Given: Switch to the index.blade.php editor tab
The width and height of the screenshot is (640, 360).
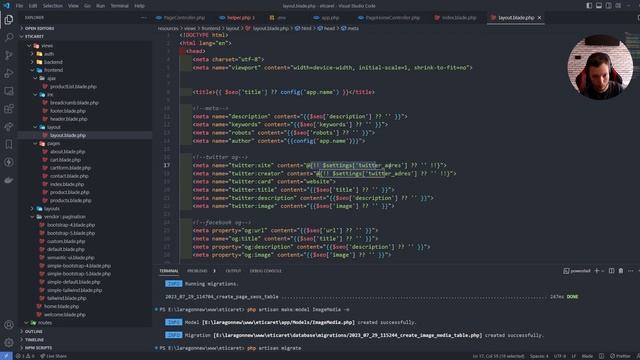Looking at the screenshot, I should [456, 18].
